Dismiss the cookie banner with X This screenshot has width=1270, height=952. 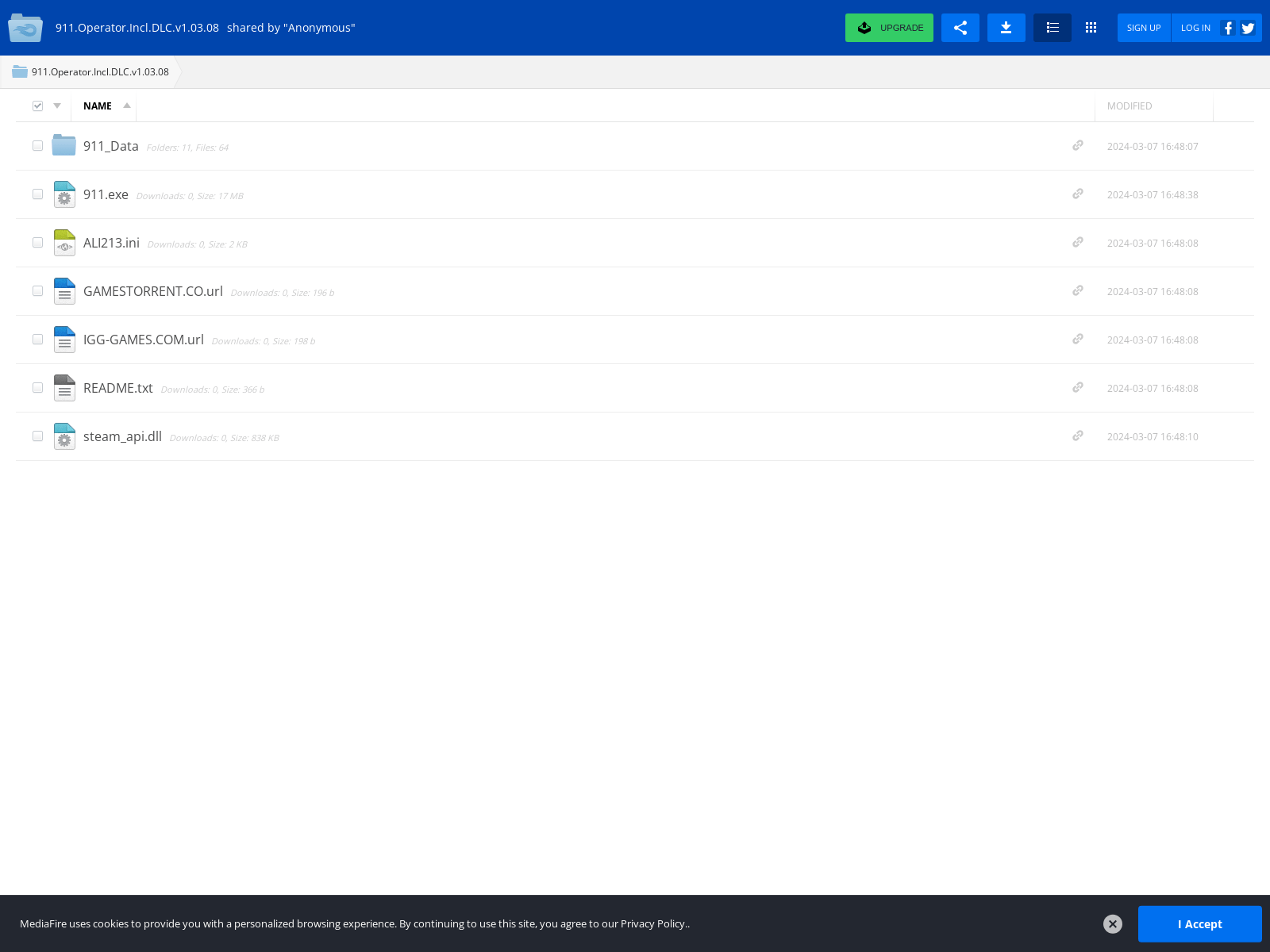click(1113, 924)
